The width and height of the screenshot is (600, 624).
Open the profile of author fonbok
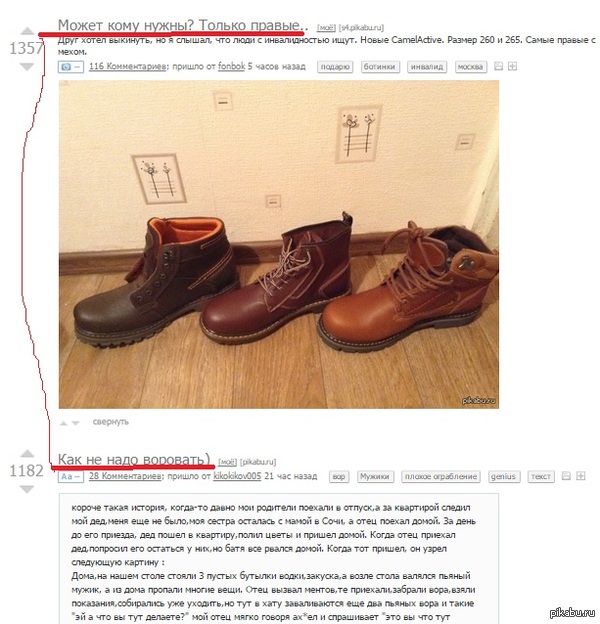(x=231, y=66)
